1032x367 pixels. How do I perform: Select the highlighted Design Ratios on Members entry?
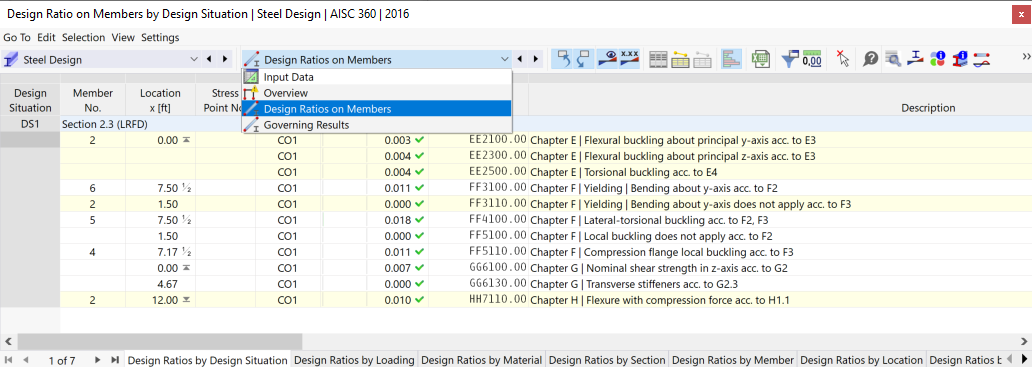tap(376, 109)
